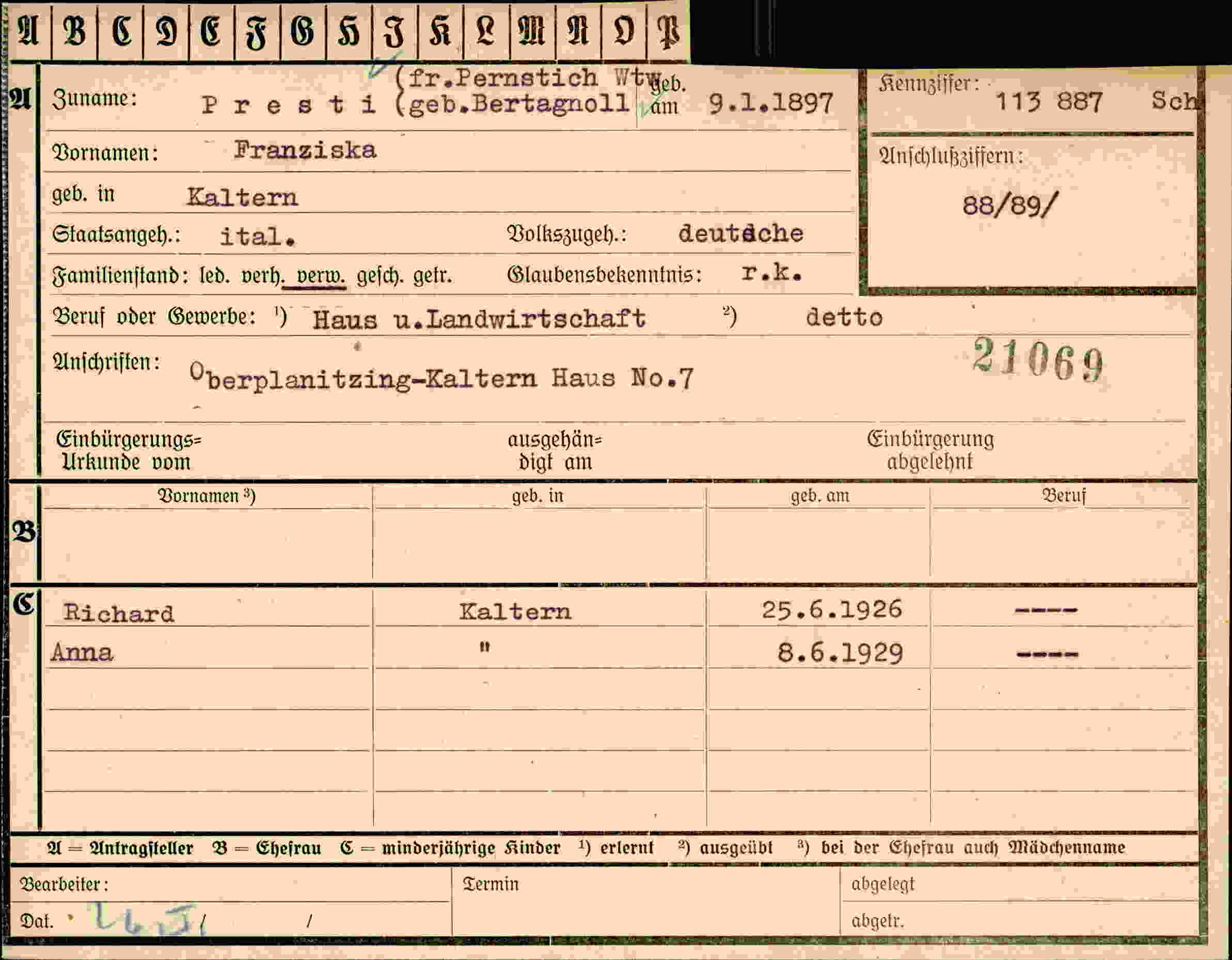Click the Fraktur letter M index tab

pyautogui.click(x=532, y=31)
